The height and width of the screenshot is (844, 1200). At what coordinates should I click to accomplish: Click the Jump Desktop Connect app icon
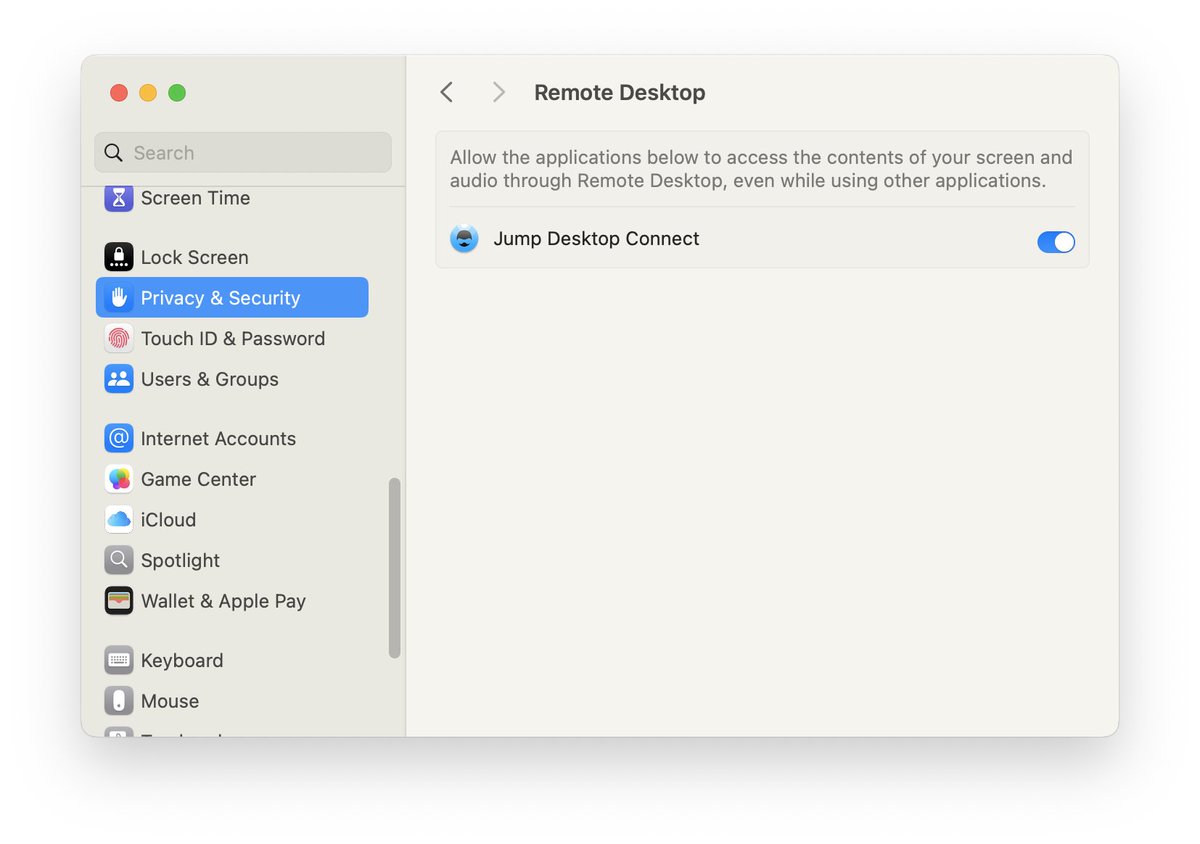point(464,239)
